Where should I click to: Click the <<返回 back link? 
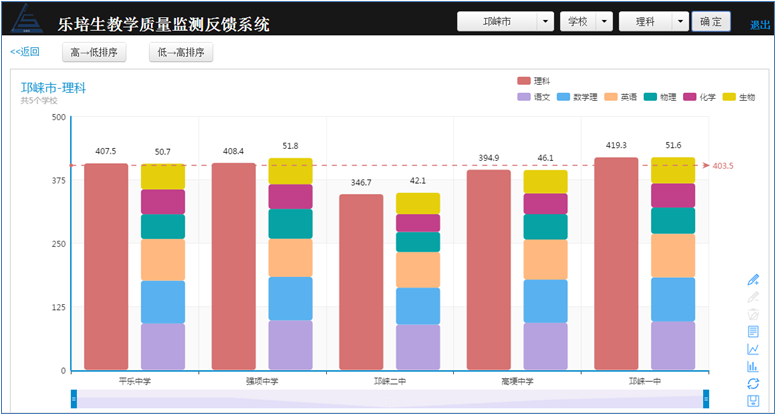25,52
